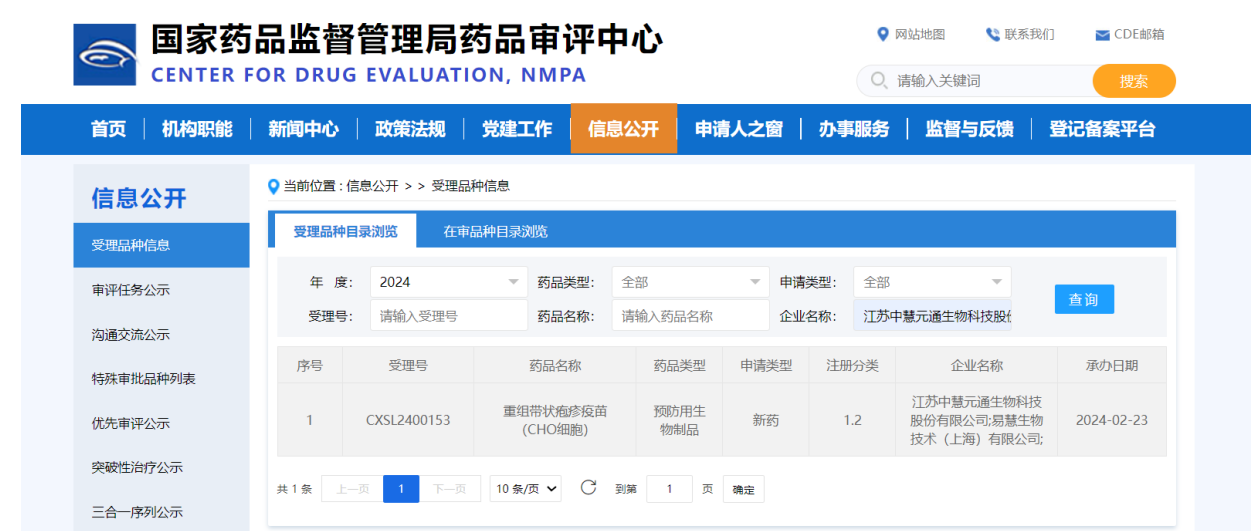Screen dimensions: 1257x531
Task: Click the 2024-02-23 承办日期 cell
Action: [1112, 420]
